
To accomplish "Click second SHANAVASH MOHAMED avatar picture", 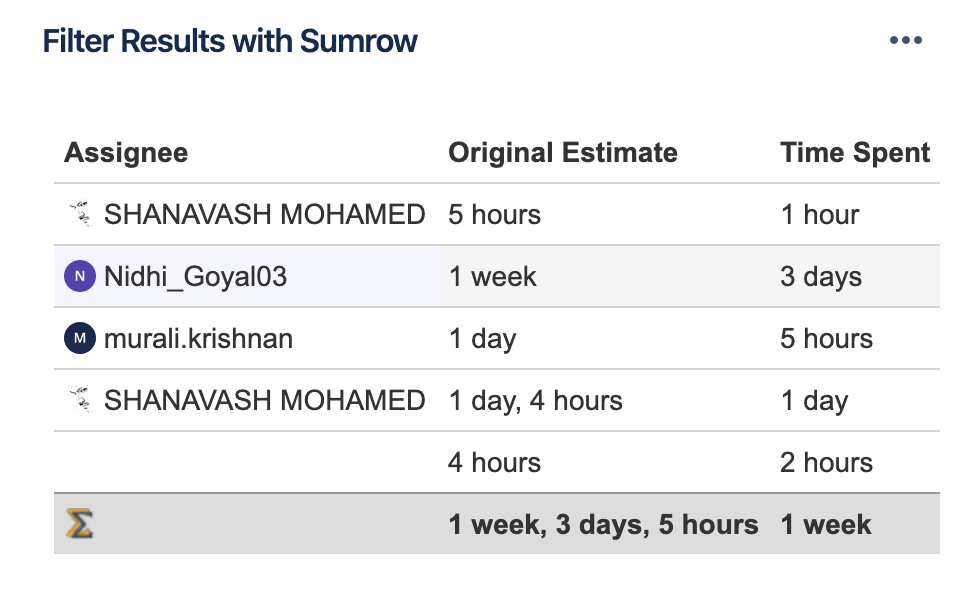I will (x=81, y=400).
